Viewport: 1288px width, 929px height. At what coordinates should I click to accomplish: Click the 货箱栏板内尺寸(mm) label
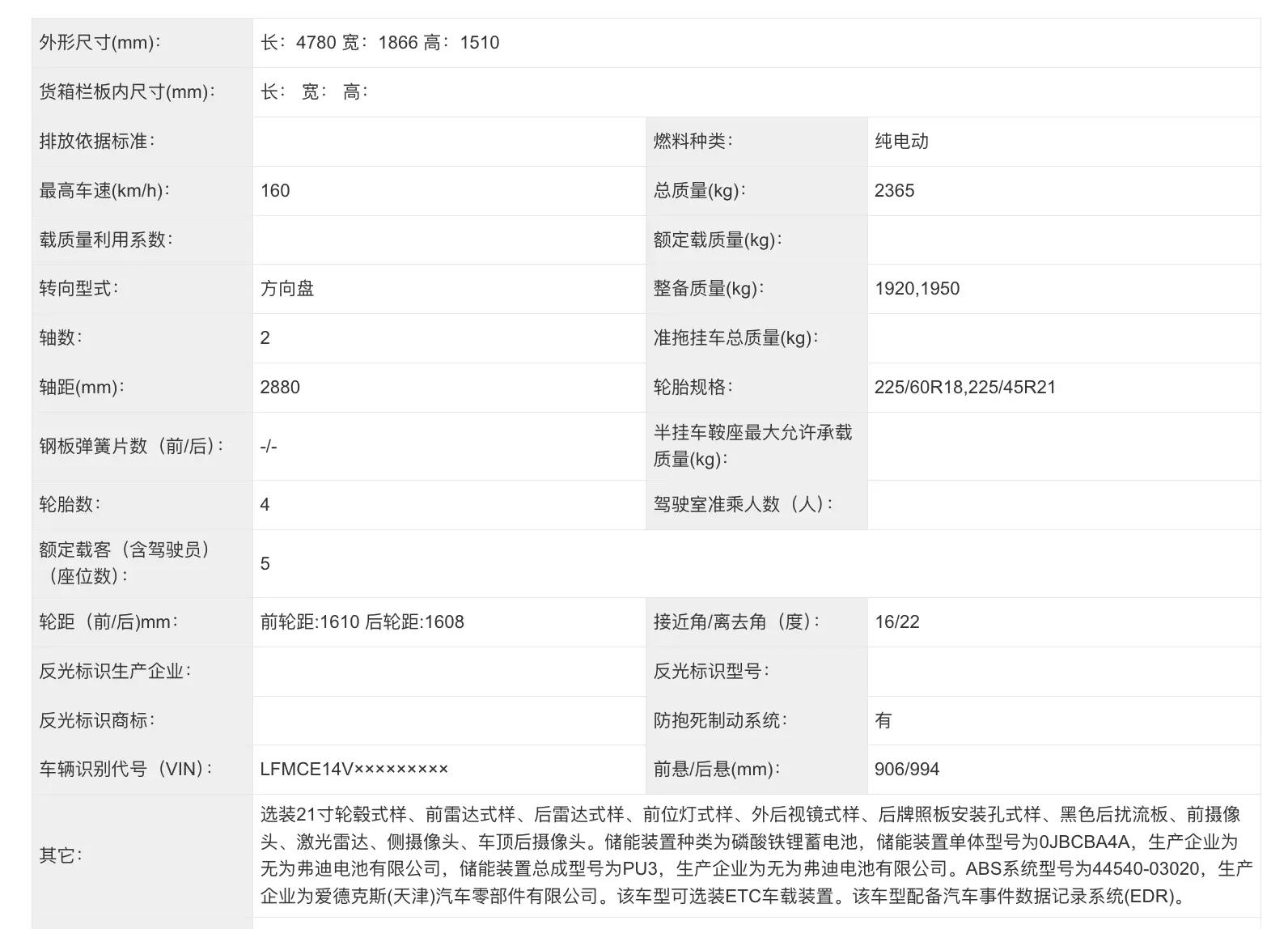pos(127,92)
